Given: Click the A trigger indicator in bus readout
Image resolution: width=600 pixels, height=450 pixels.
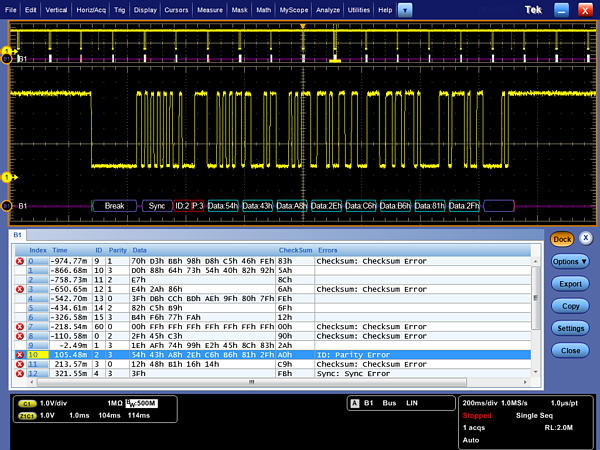Looking at the screenshot, I should tap(354, 403).
